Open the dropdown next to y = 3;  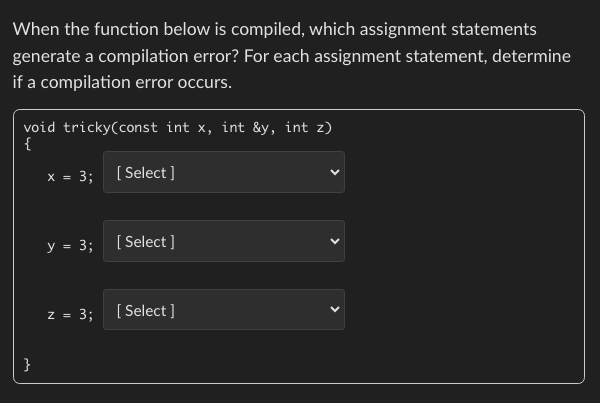(x=224, y=241)
